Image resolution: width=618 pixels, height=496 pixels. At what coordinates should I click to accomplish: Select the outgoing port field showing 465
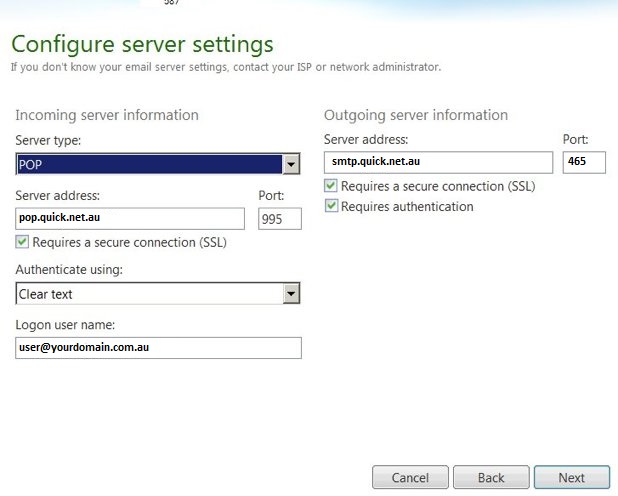(x=584, y=162)
